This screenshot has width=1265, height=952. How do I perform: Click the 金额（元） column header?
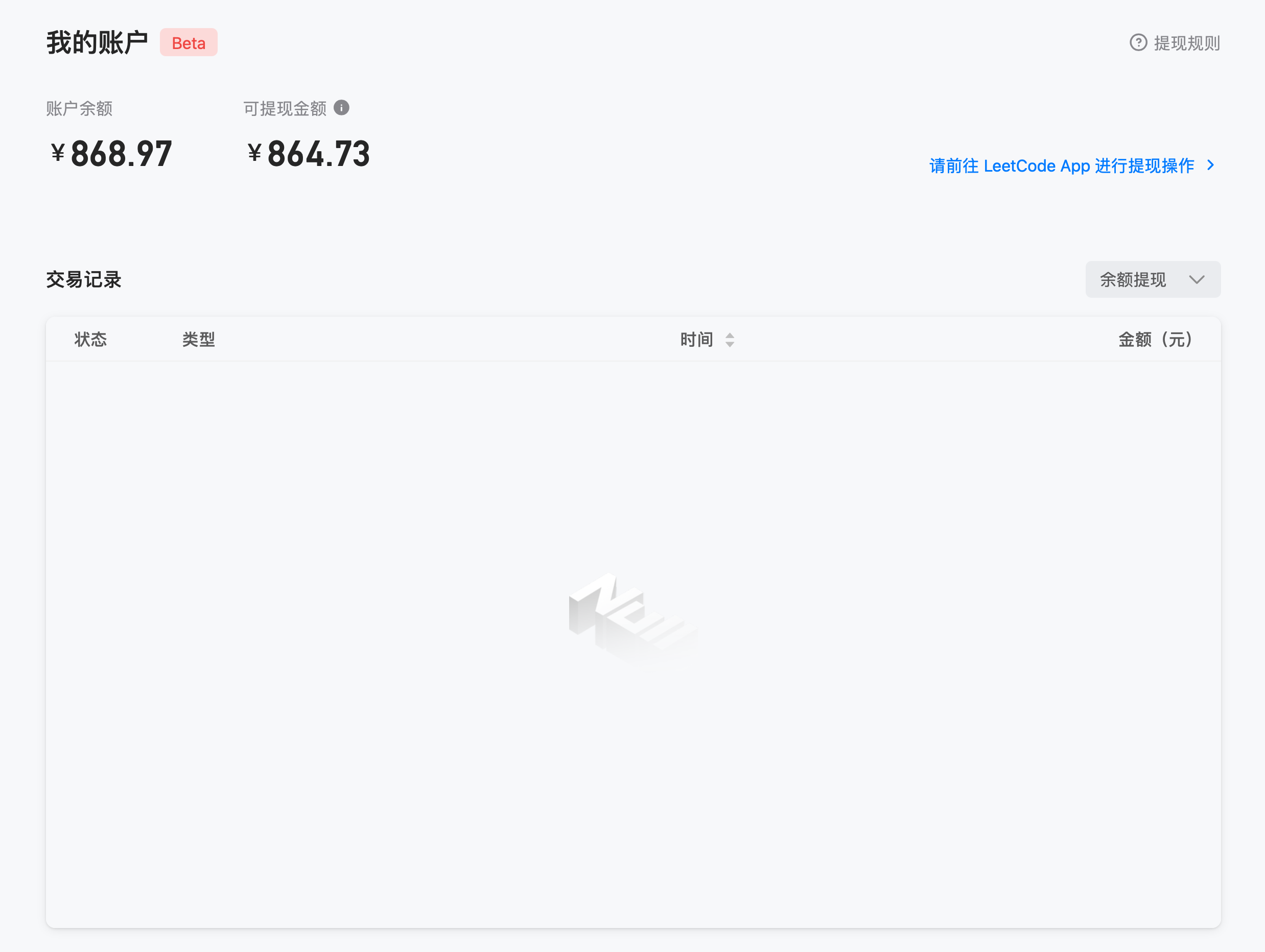click(1155, 340)
